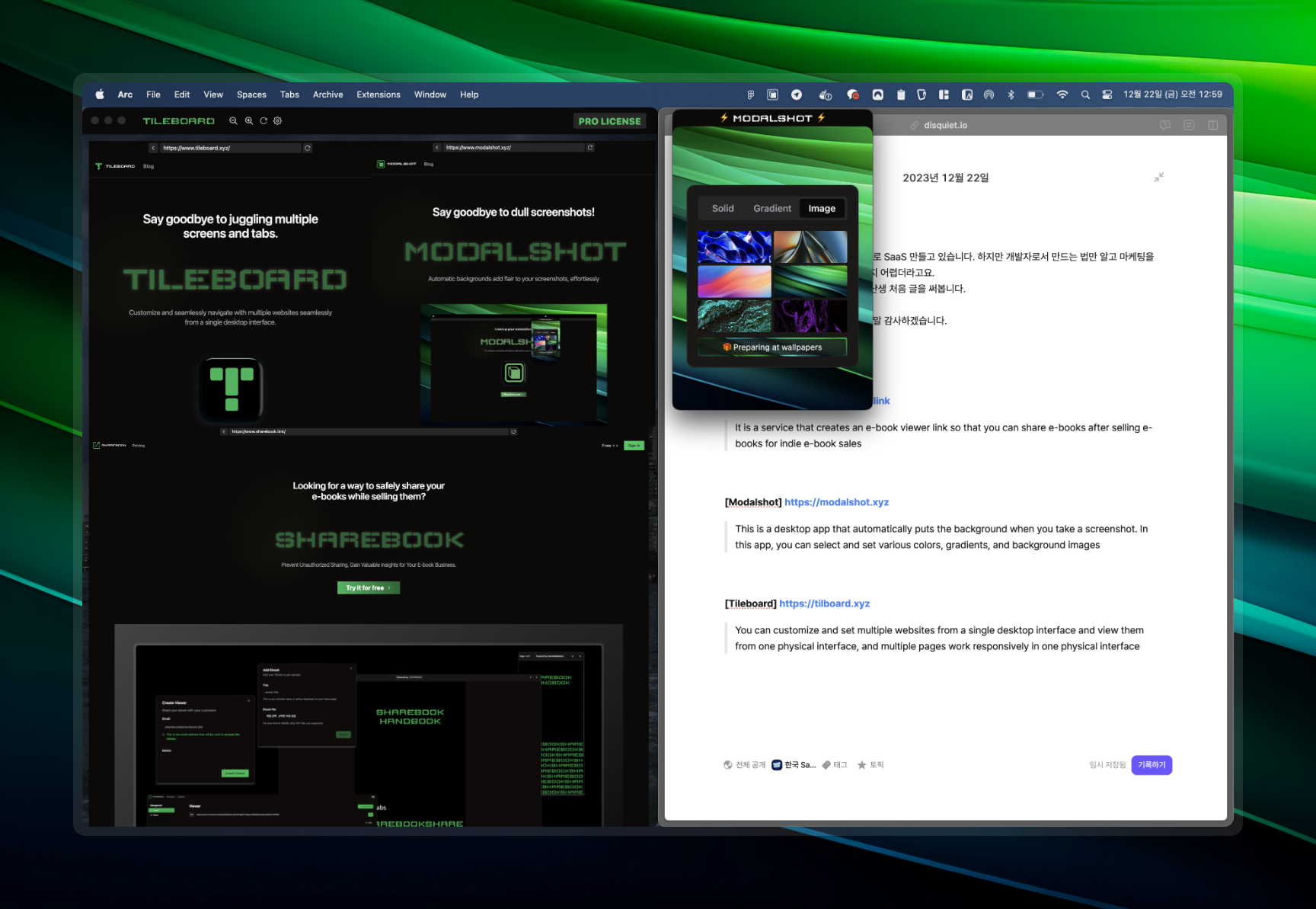Click the purple 기록하기 button
1316x909 pixels.
[x=1151, y=765]
